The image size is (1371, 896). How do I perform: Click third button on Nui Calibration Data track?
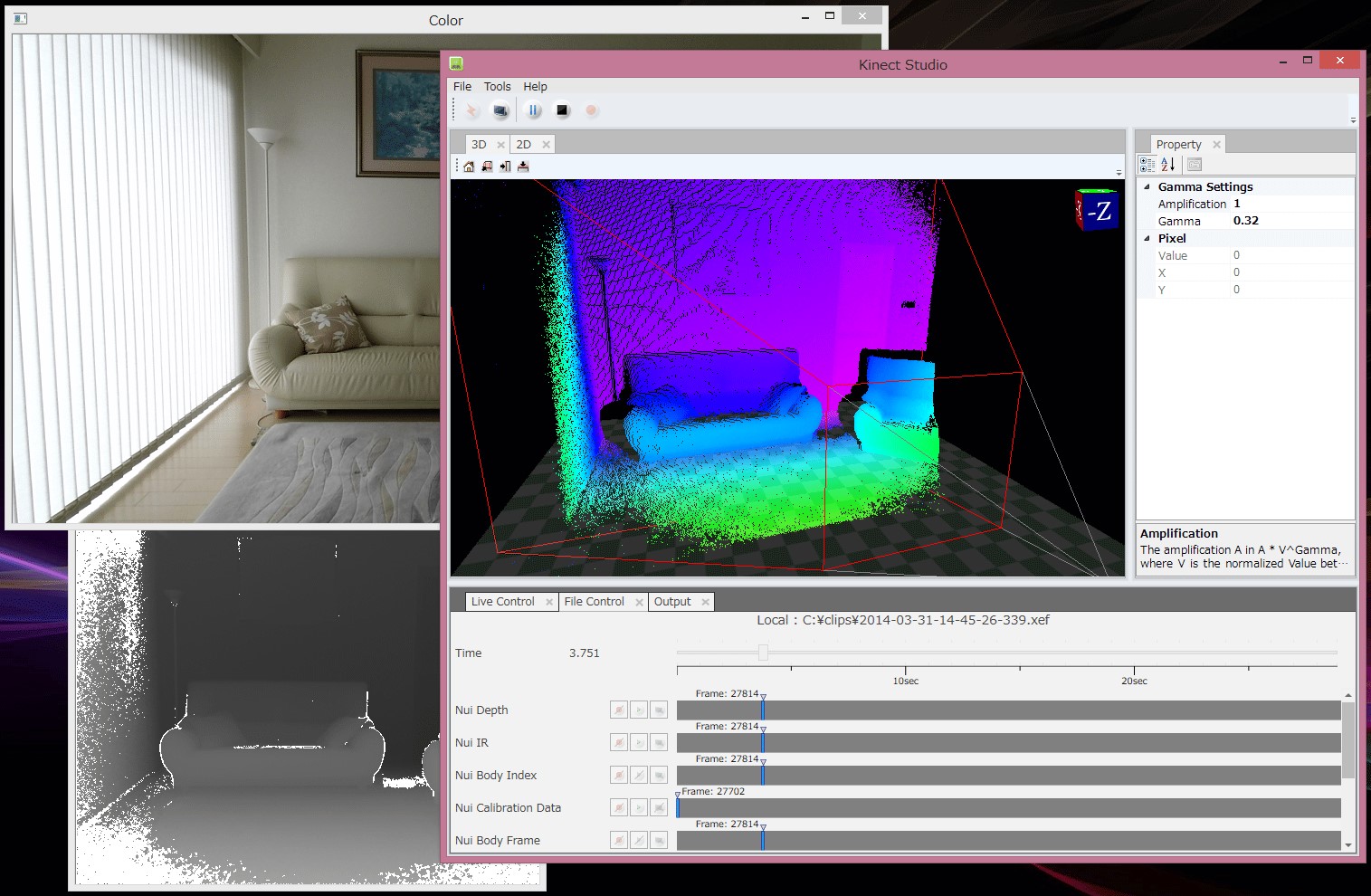tap(659, 808)
